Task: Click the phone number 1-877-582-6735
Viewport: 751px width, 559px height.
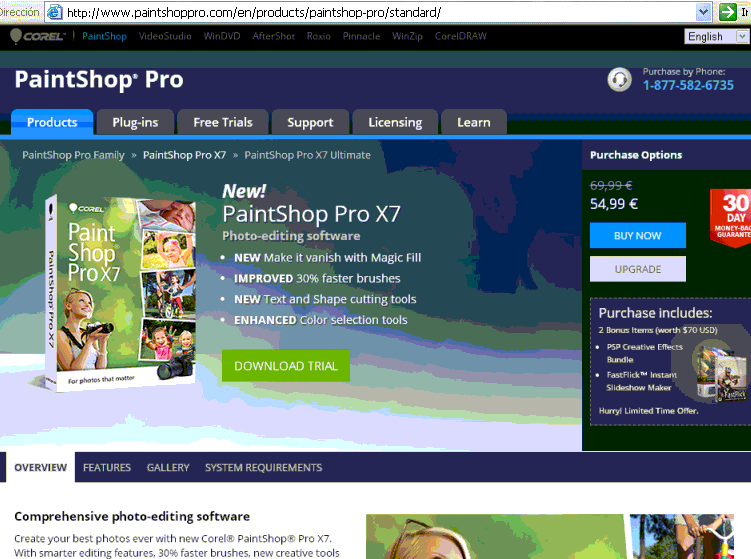Action: point(688,85)
